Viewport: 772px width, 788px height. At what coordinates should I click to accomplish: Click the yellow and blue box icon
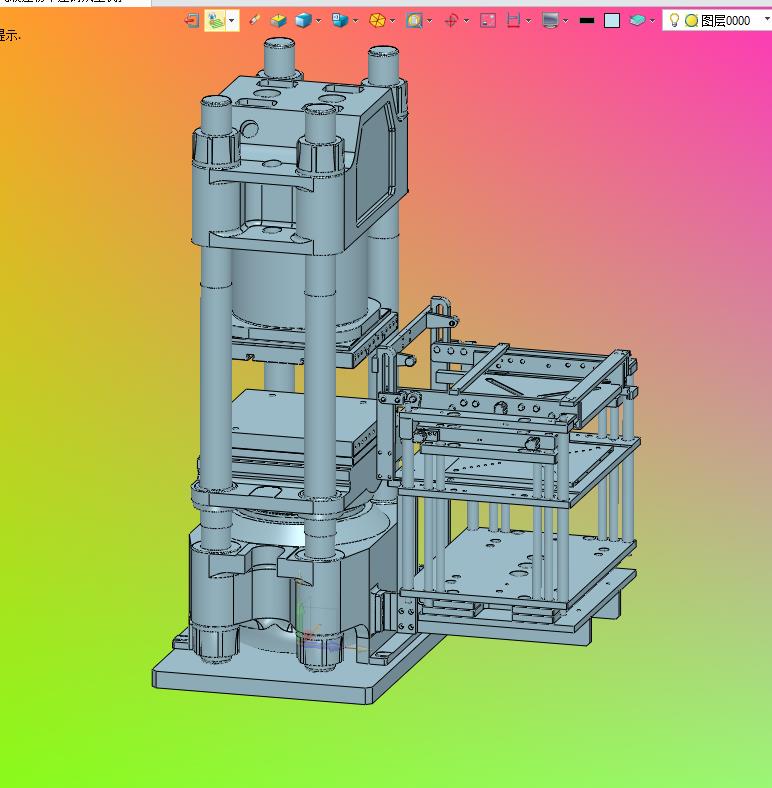(x=278, y=21)
